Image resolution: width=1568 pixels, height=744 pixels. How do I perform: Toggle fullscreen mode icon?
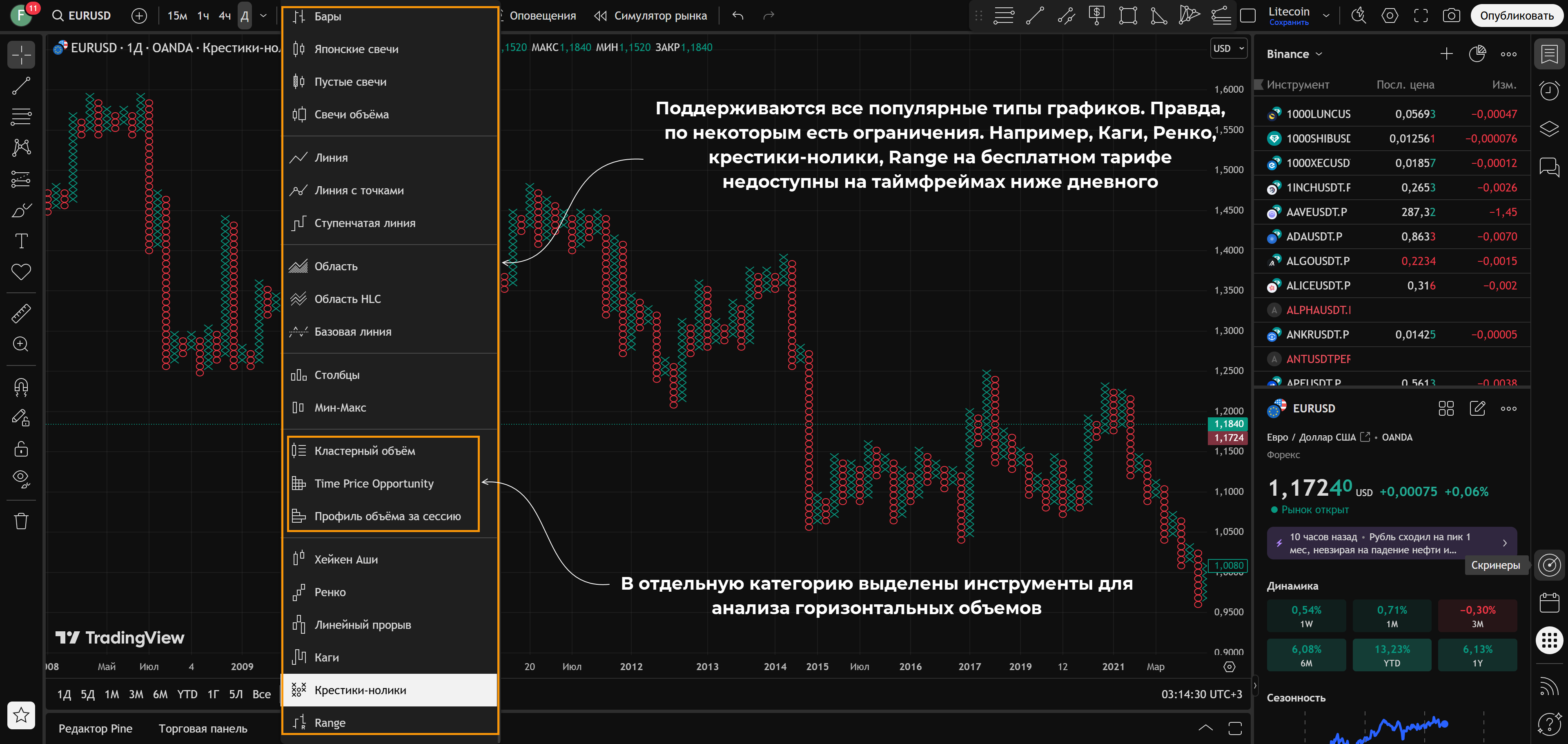[1421, 16]
